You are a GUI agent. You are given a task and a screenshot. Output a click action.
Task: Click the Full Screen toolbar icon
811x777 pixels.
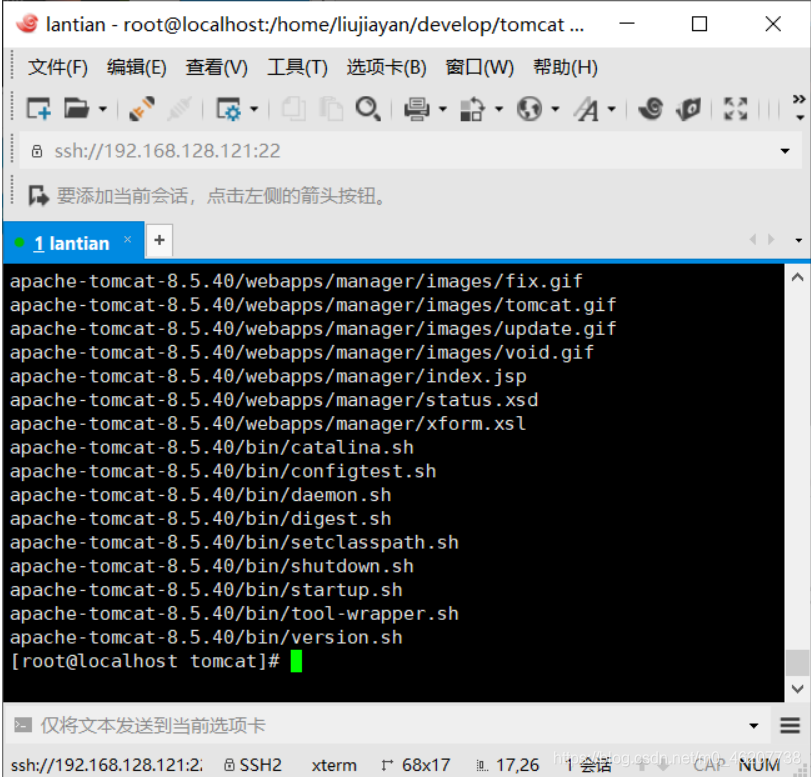(735, 109)
